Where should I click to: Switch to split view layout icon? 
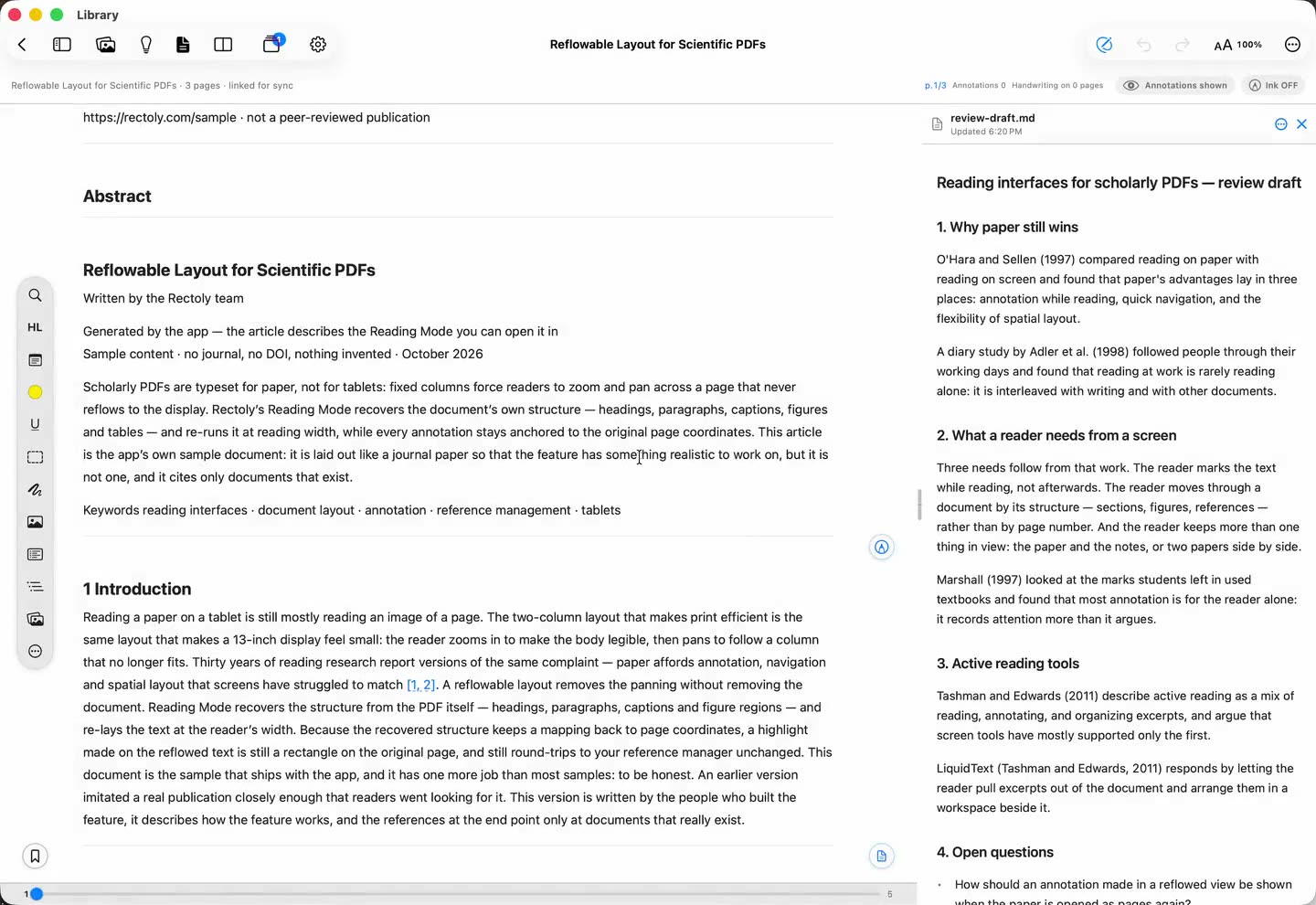[223, 44]
